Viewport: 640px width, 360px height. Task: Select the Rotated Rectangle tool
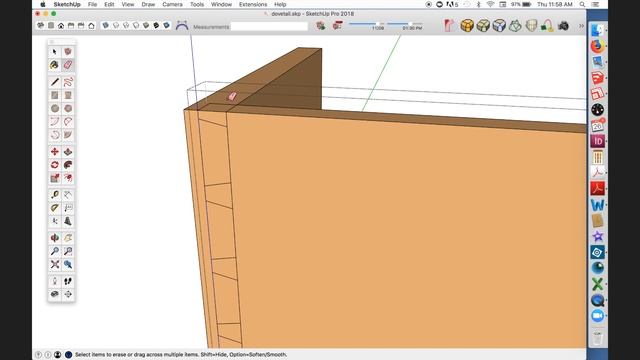click(68, 95)
